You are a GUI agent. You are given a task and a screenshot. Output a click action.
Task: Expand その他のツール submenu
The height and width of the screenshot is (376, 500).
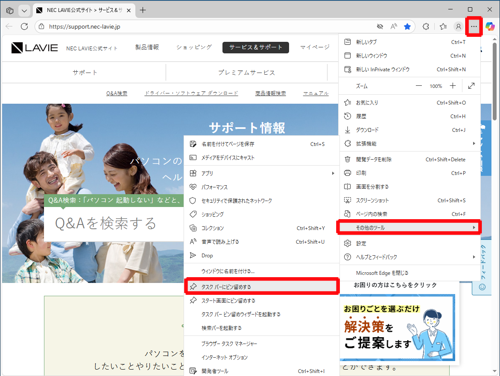[409, 228]
